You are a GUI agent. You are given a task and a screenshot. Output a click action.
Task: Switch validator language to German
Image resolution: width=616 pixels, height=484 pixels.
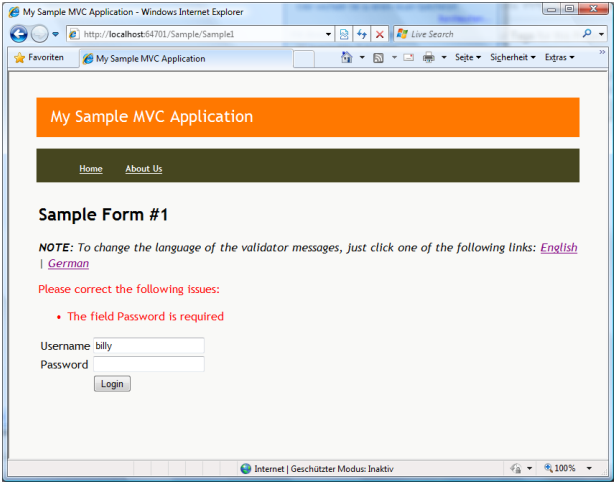click(x=68, y=264)
